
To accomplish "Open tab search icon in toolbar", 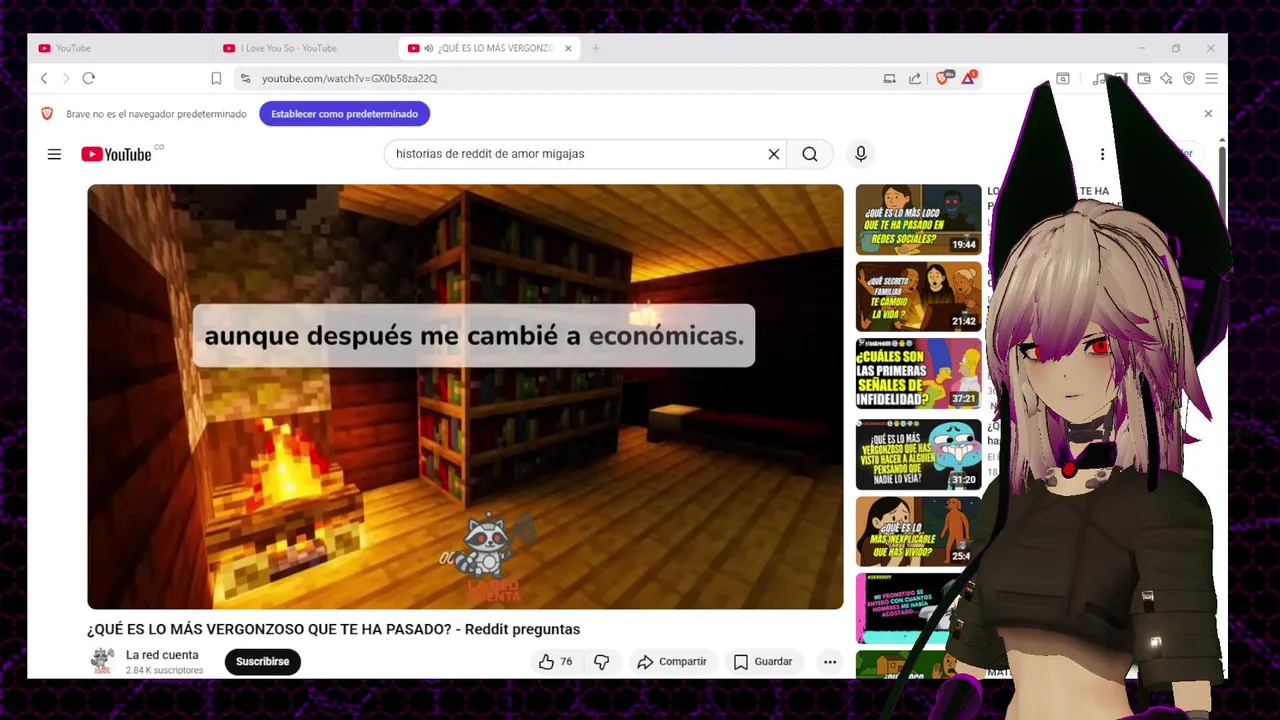I will click(1063, 78).
